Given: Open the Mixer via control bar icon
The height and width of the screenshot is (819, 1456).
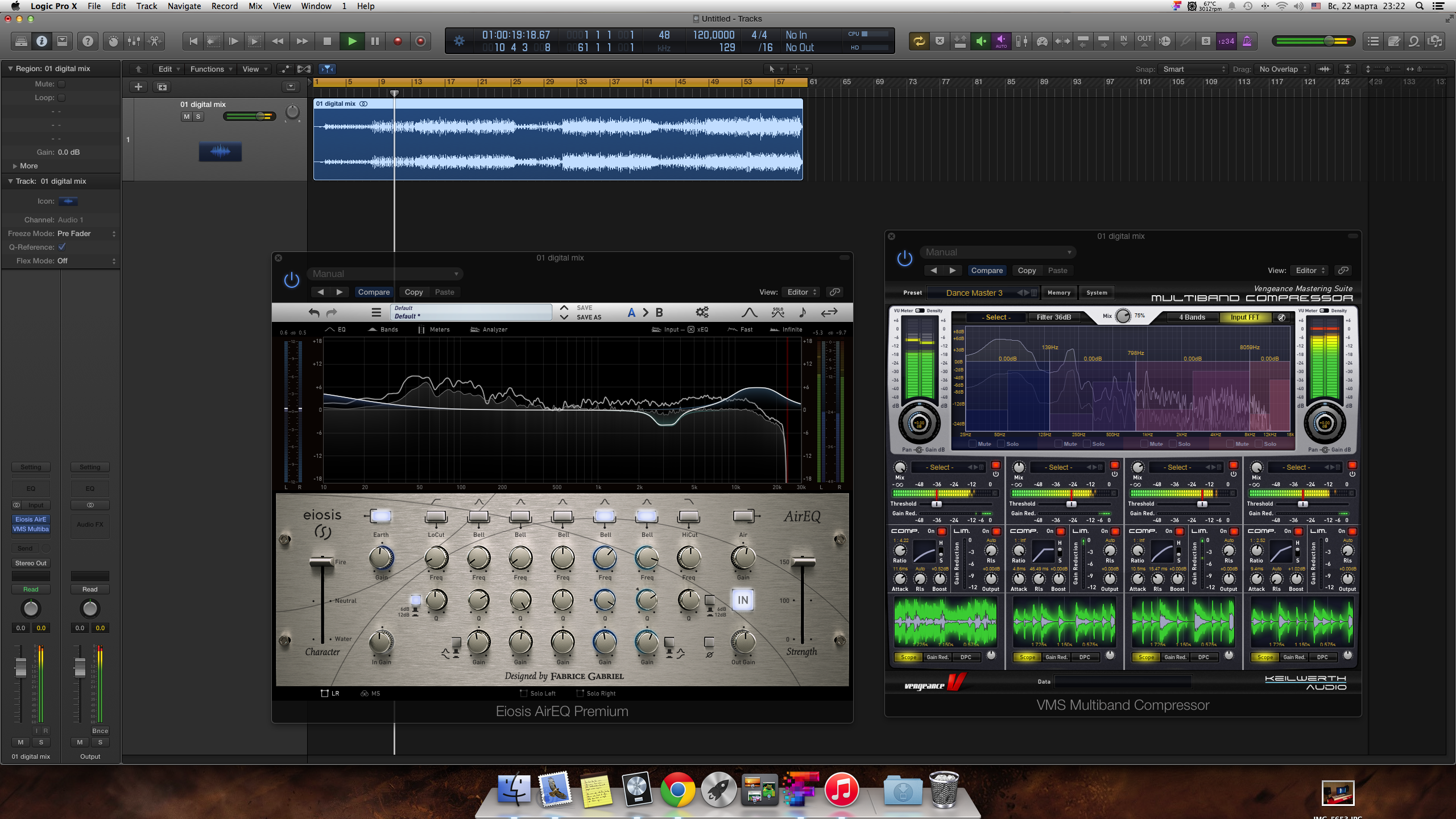Looking at the screenshot, I should click(x=134, y=41).
